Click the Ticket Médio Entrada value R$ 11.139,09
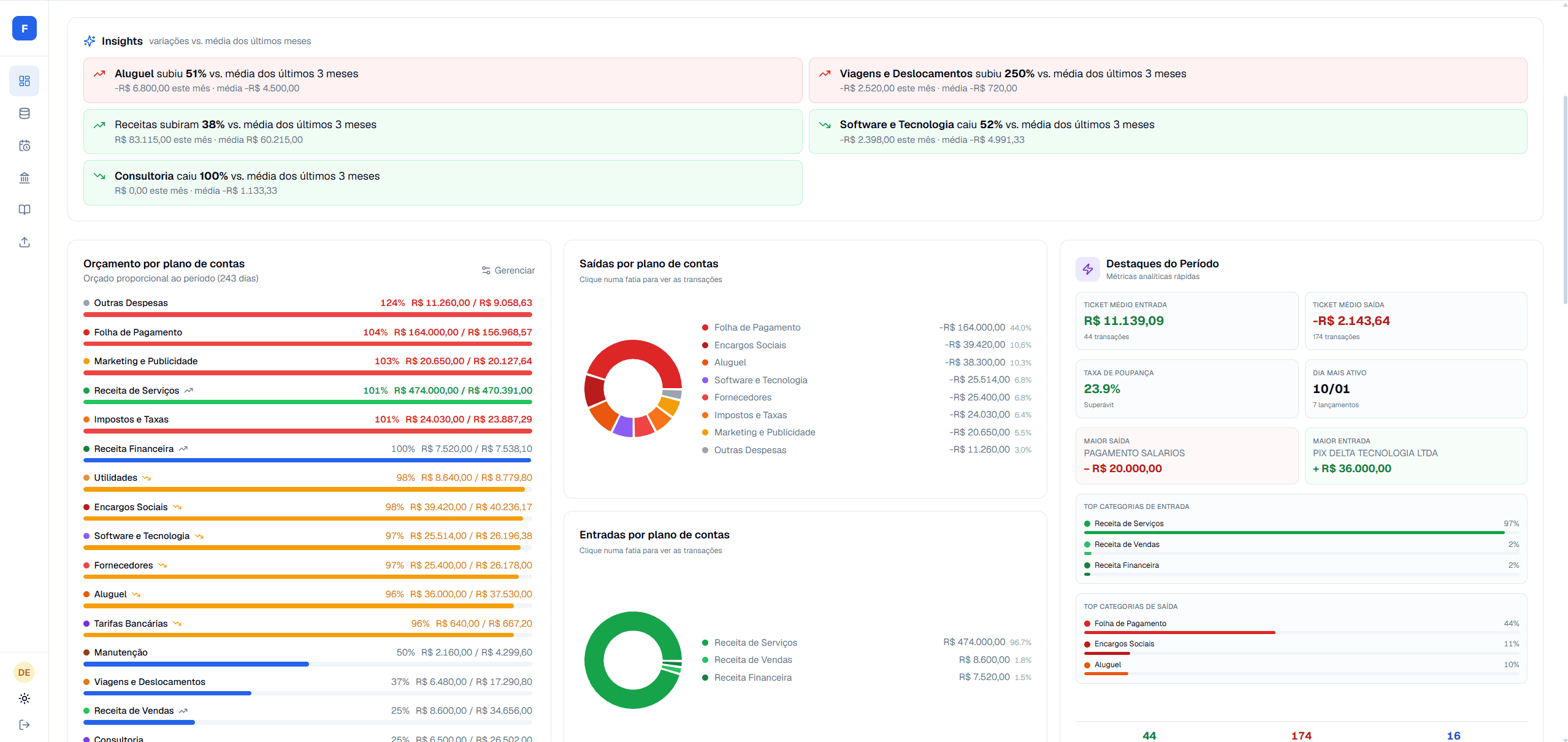Image resolution: width=1568 pixels, height=742 pixels. (x=1123, y=321)
